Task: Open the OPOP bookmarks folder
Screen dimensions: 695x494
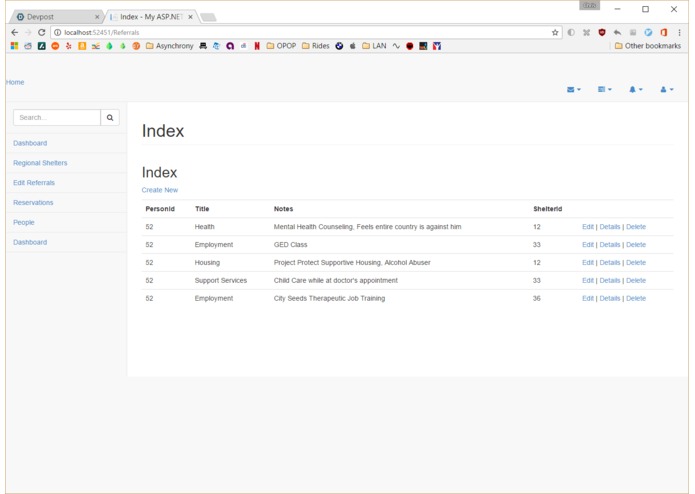Action: tap(281, 46)
